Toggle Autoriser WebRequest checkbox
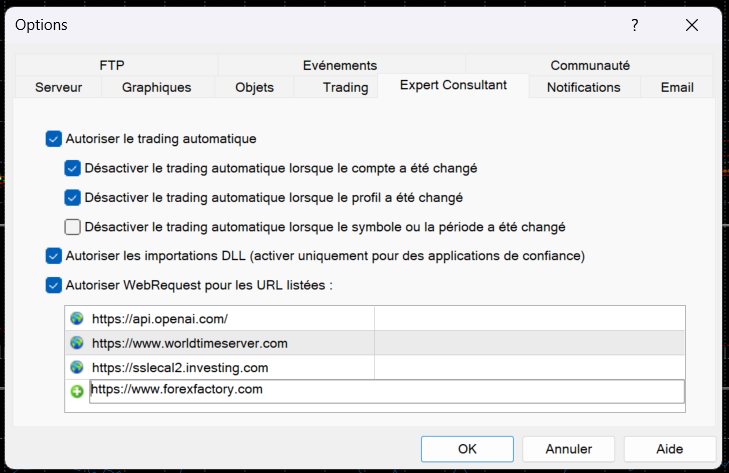This screenshot has height=473, width=729. (53, 285)
